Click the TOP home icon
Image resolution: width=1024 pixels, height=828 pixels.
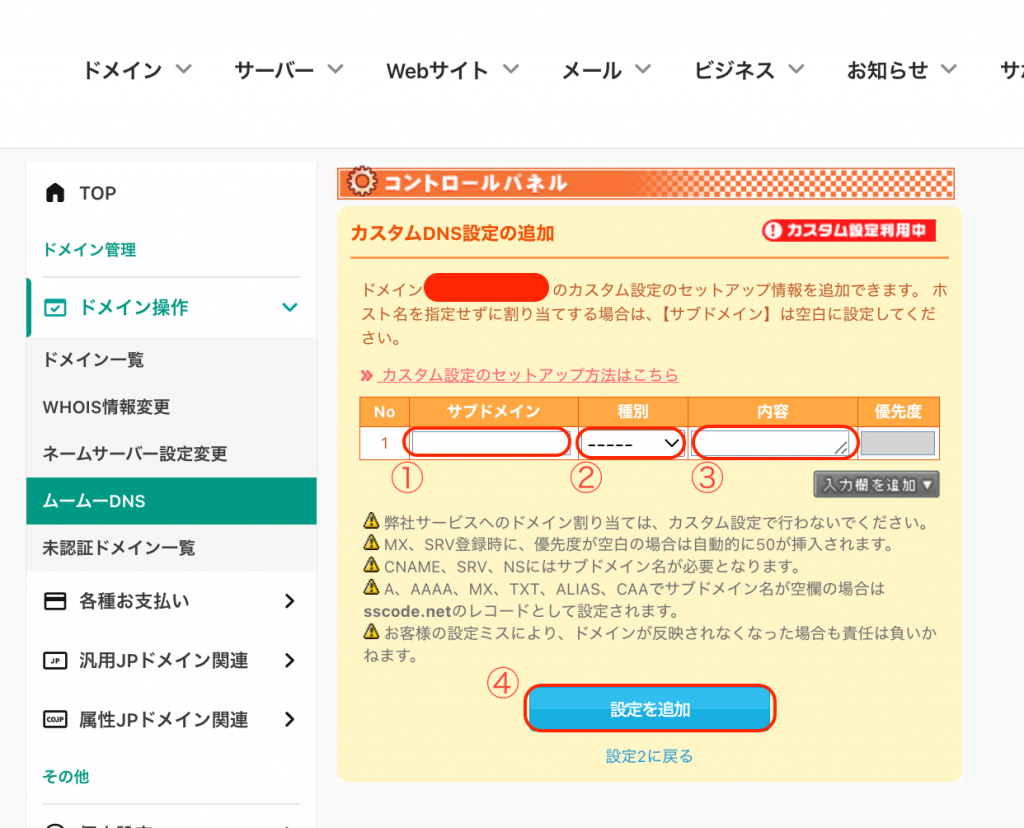coord(56,193)
